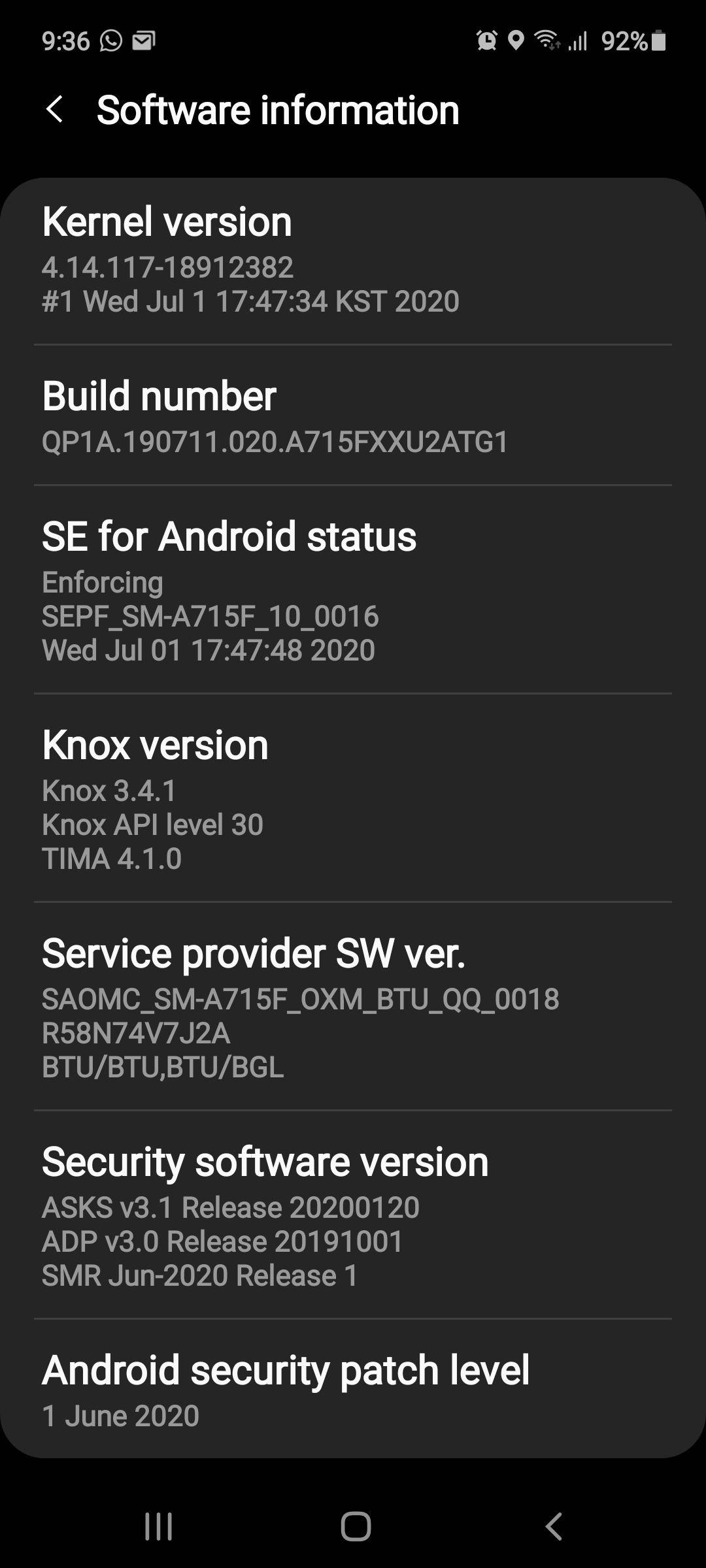Tap the Software information title
The width and height of the screenshot is (706, 1568).
click(278, 110)
